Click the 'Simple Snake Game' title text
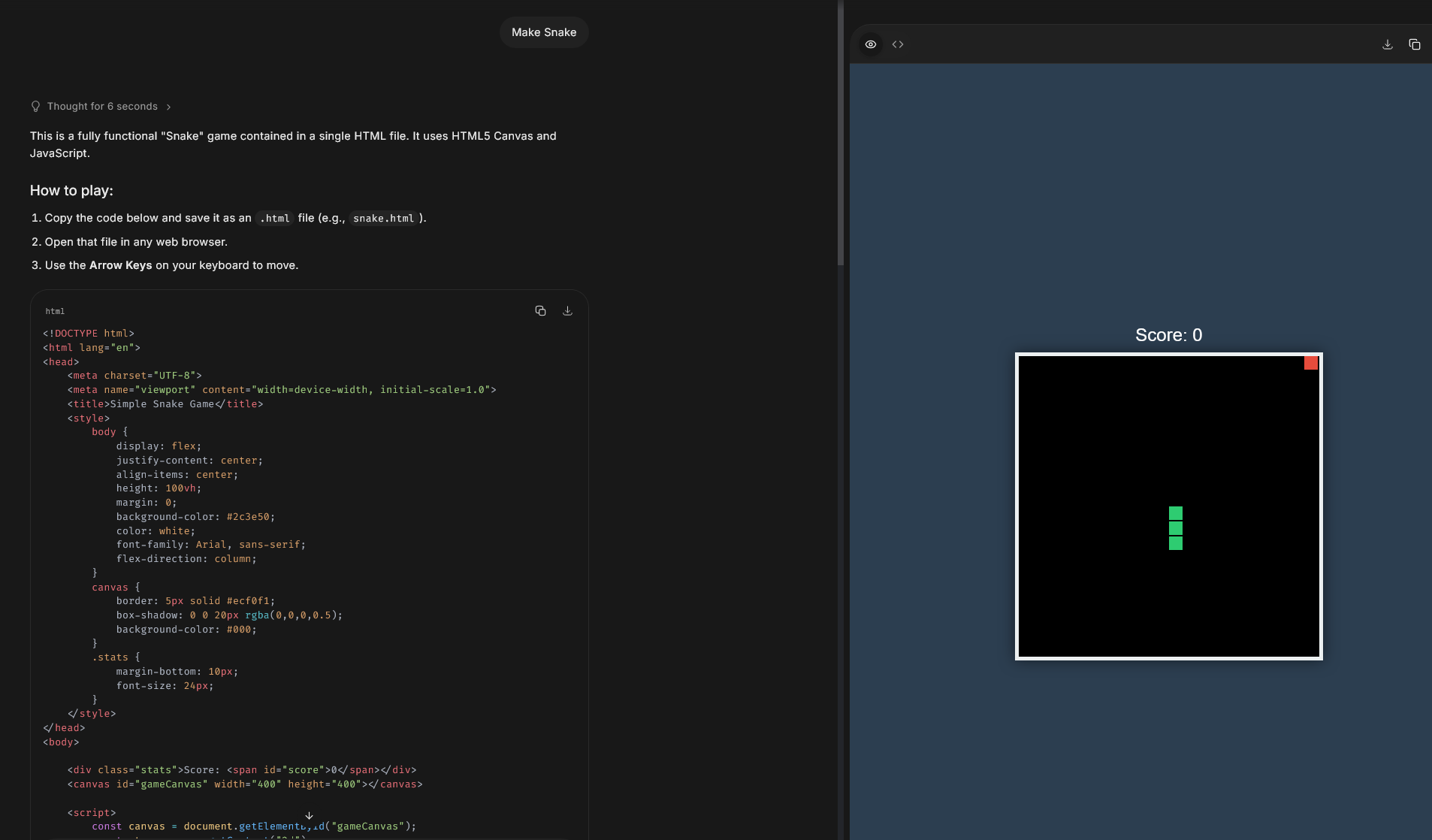Image resolution: width=1432 pixels, height=840 pixels. pyautogui.click(x=162, y=404)
